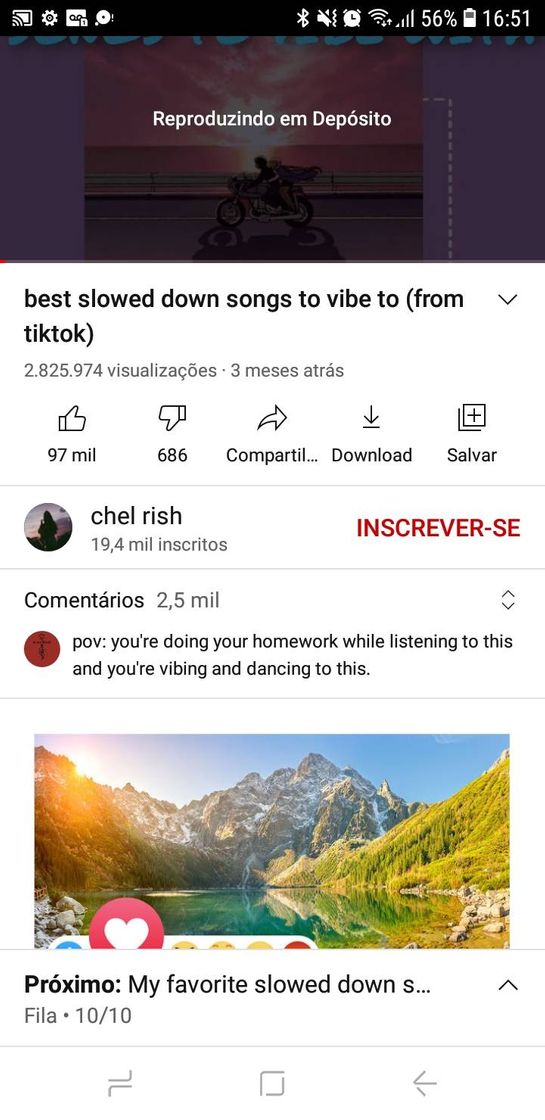Open the share arrow icon
The width and height of the screenshot is (545, 1120).
point(271,419)
